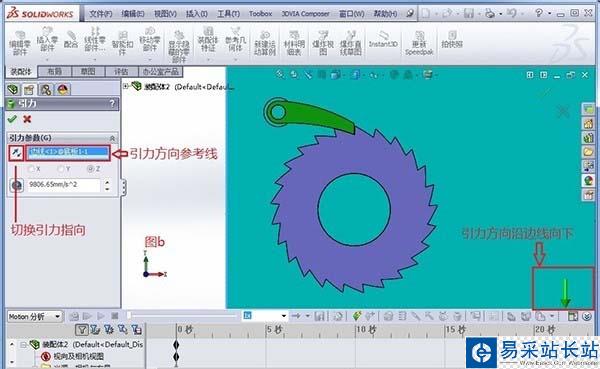
Task: Switch to the 草图 tab
Action: tap(88, 72)
